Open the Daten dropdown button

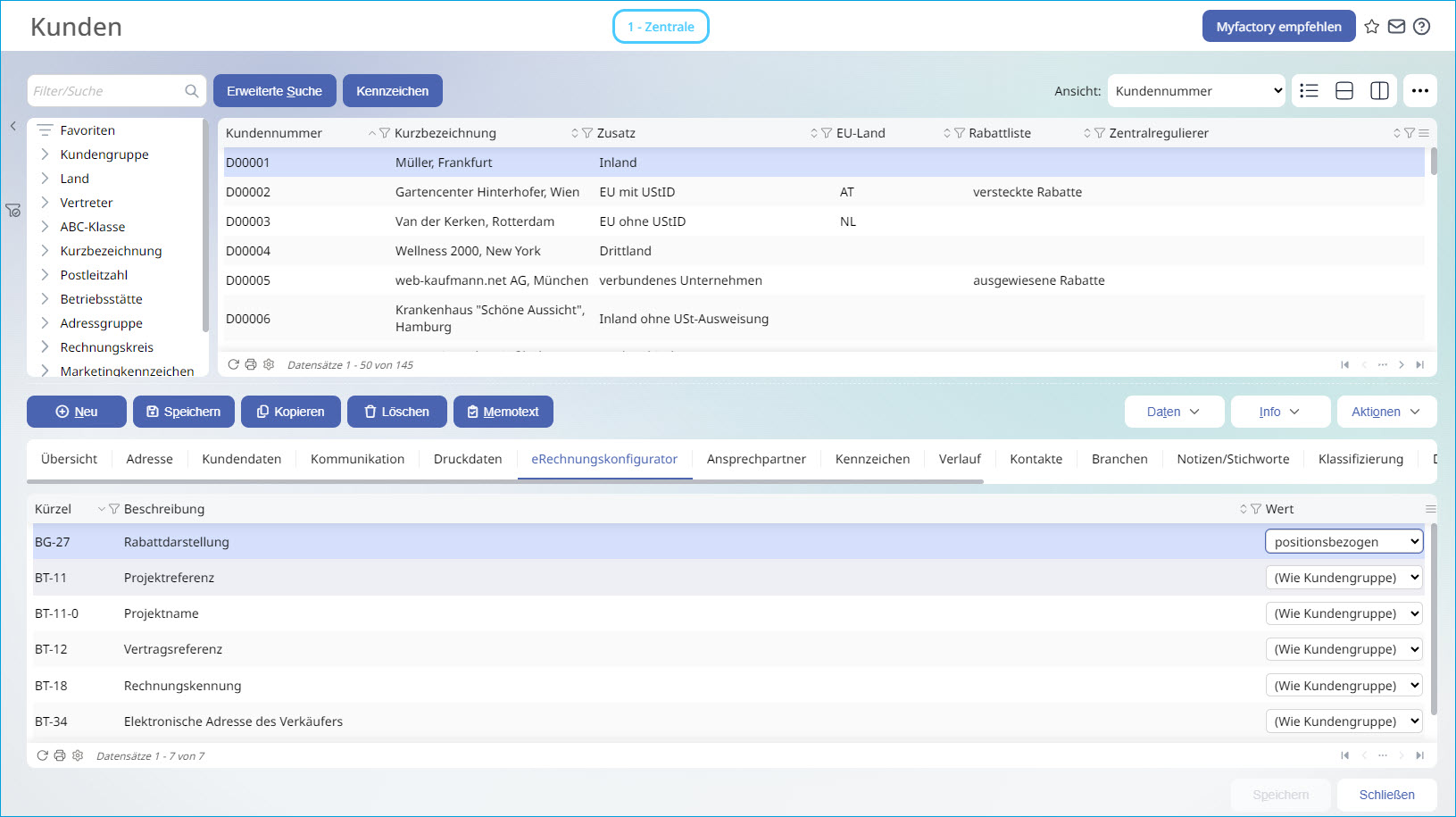point(1173,412)
